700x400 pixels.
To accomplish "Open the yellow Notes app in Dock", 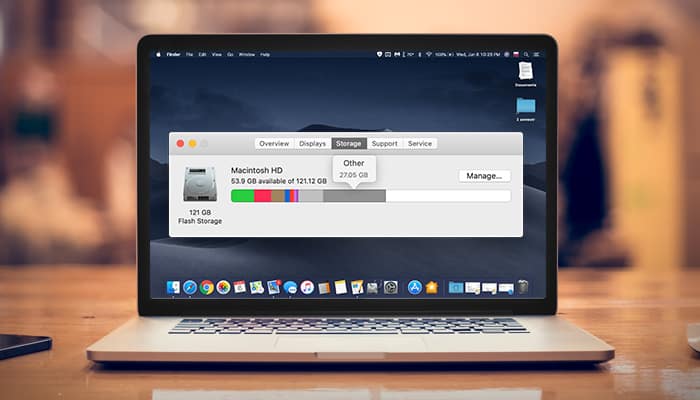I will click(341, 287).
